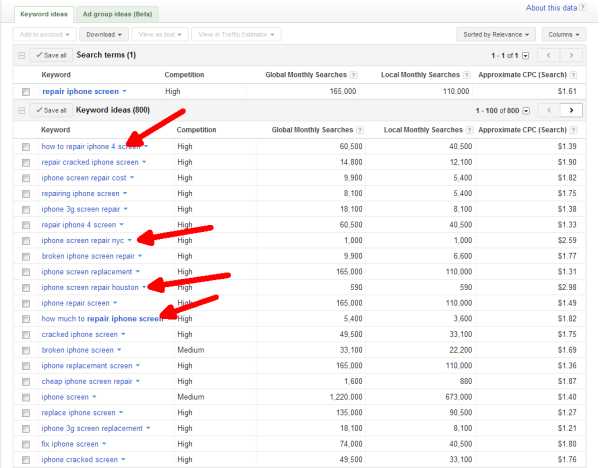Go to next page of Keyword ideas
The width and height of the screenshot is (600, 468).
(x=571, y=110)
